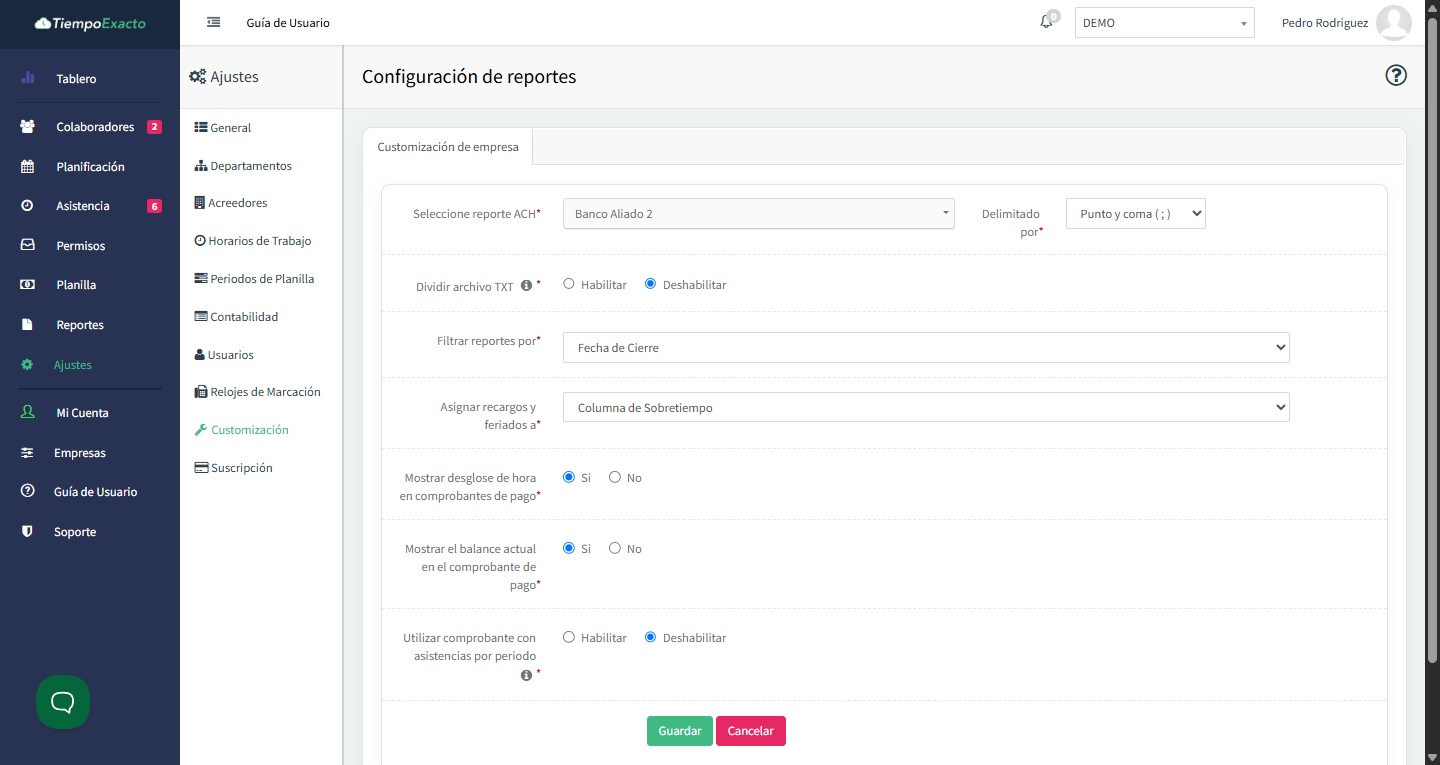Select No for Mostrar desglose de hora

click(615, 477)
